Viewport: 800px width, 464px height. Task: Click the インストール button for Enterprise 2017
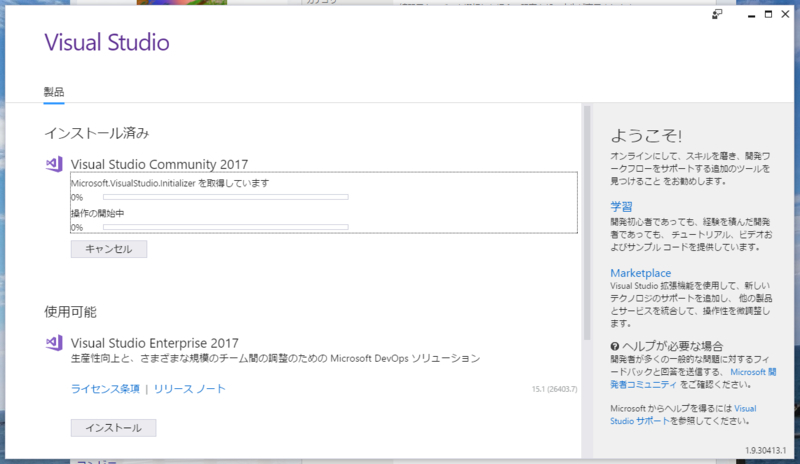click(x=113, y=428)
